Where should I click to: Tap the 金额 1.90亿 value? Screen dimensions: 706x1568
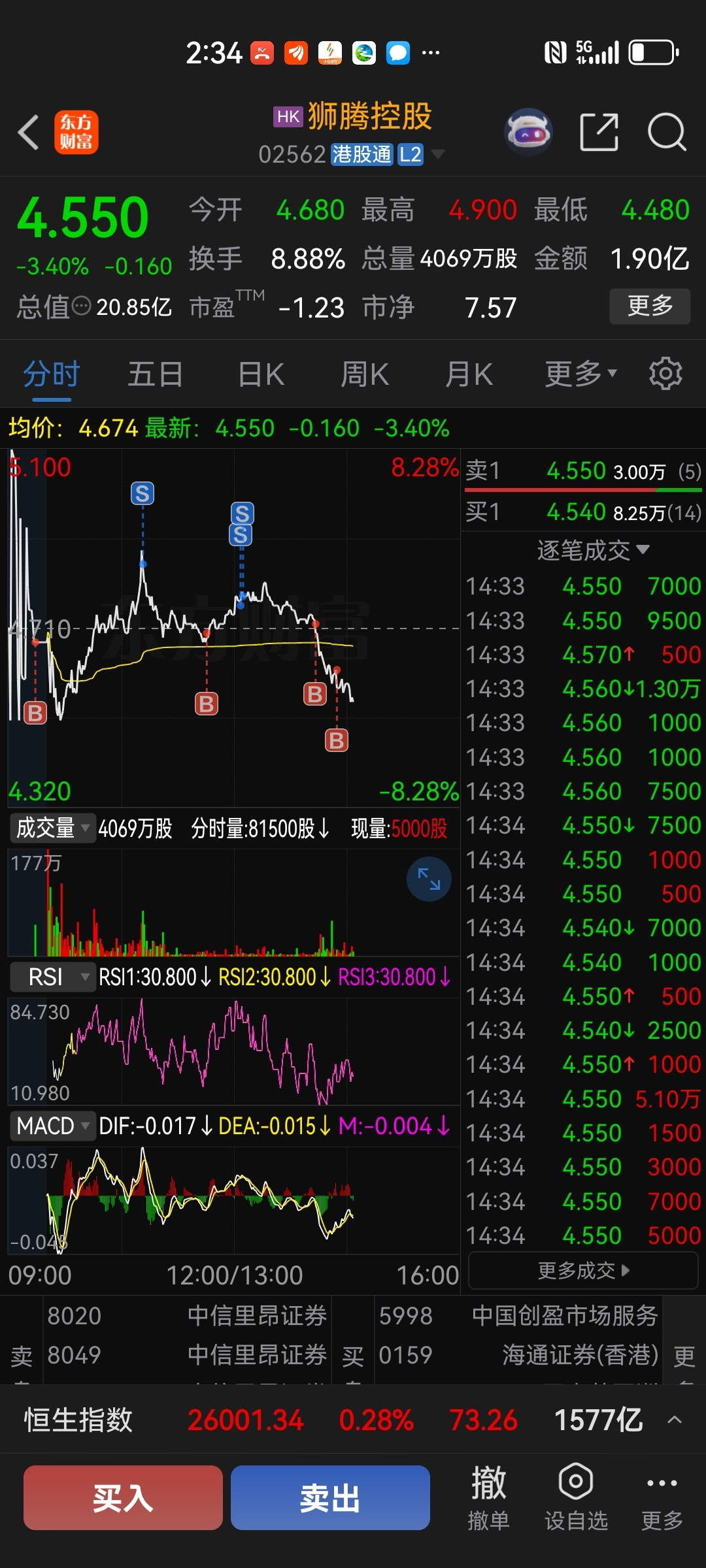click(x=650, y=259)
